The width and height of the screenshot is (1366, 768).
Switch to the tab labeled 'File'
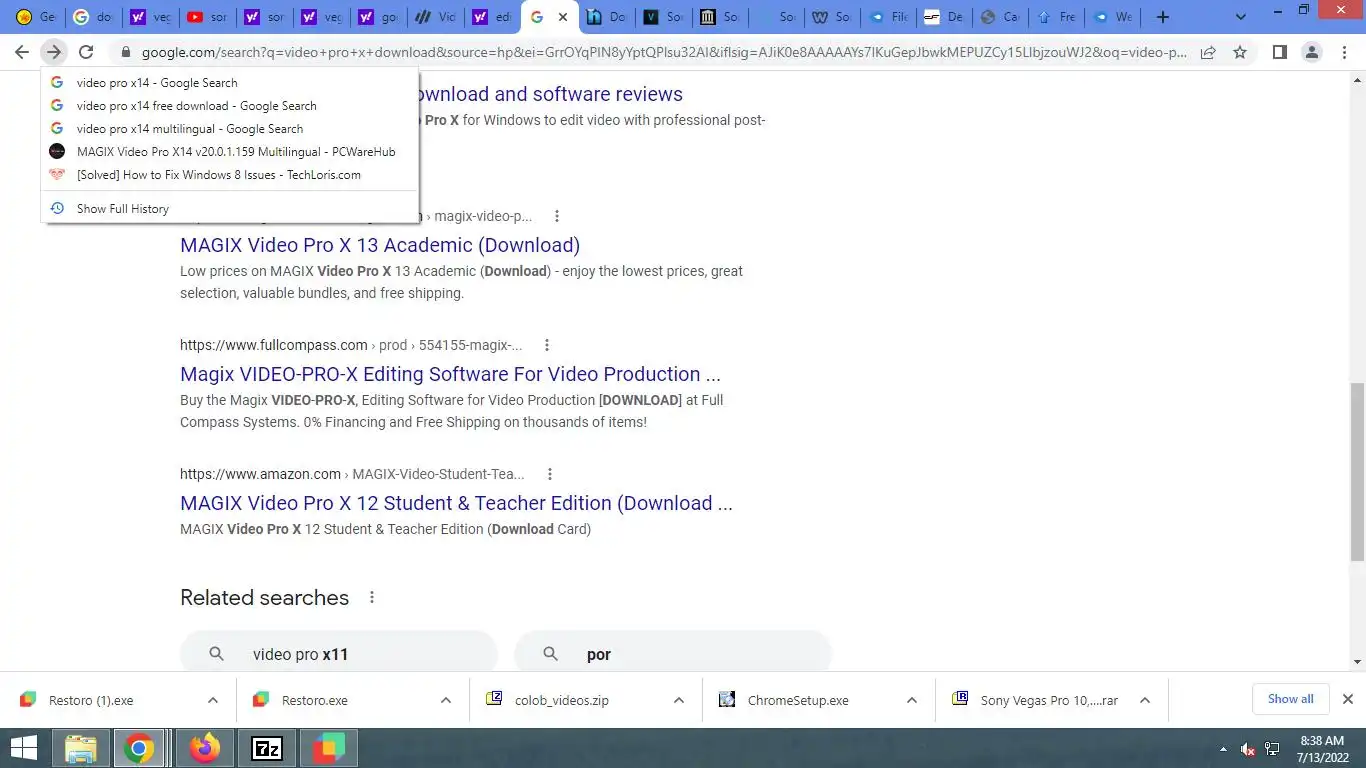tap(890, 17)
